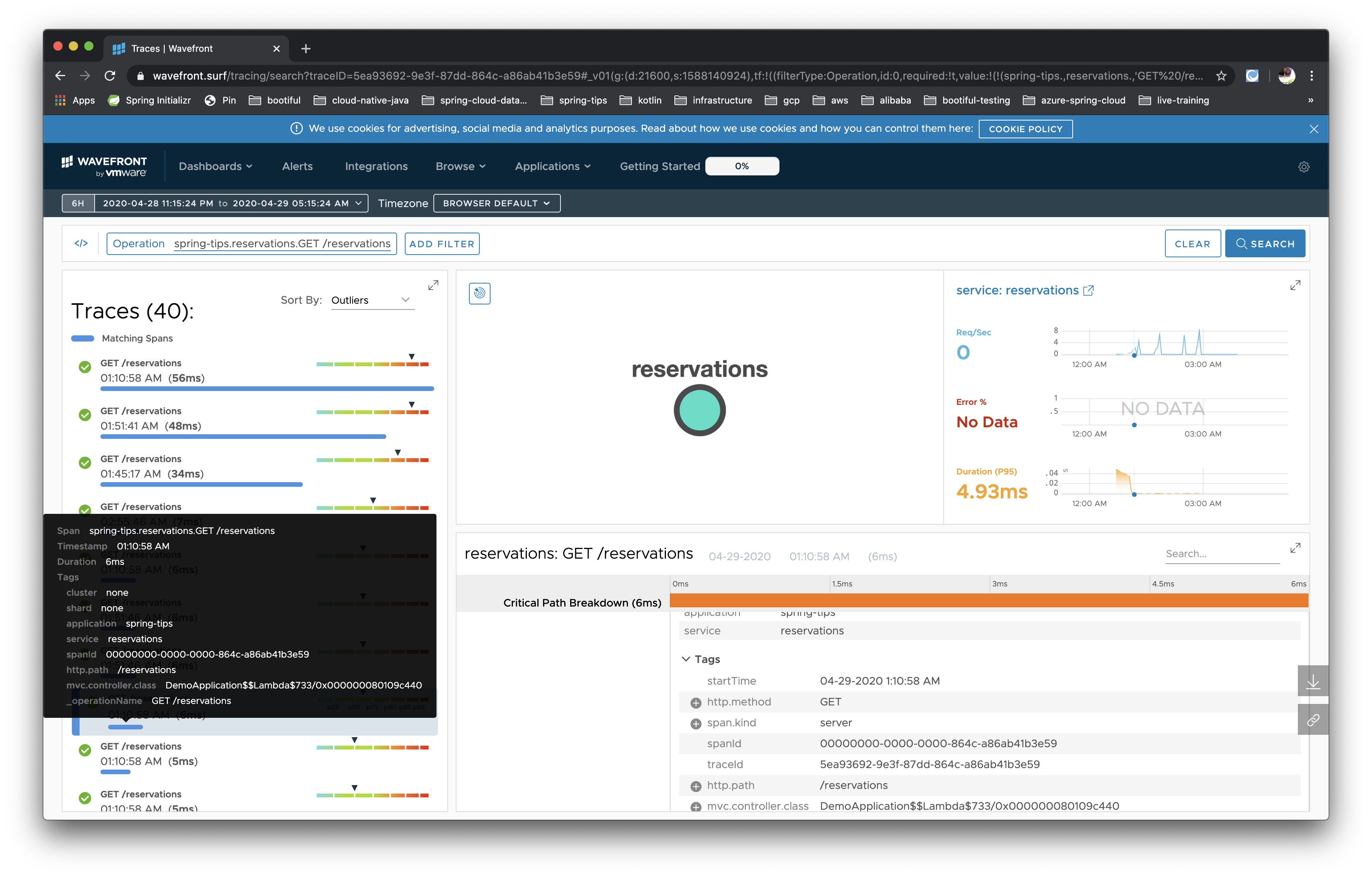Open the Dashboards menu
Image resolution: width=1372 pixels, height=877 pixels.
[215, 167]
